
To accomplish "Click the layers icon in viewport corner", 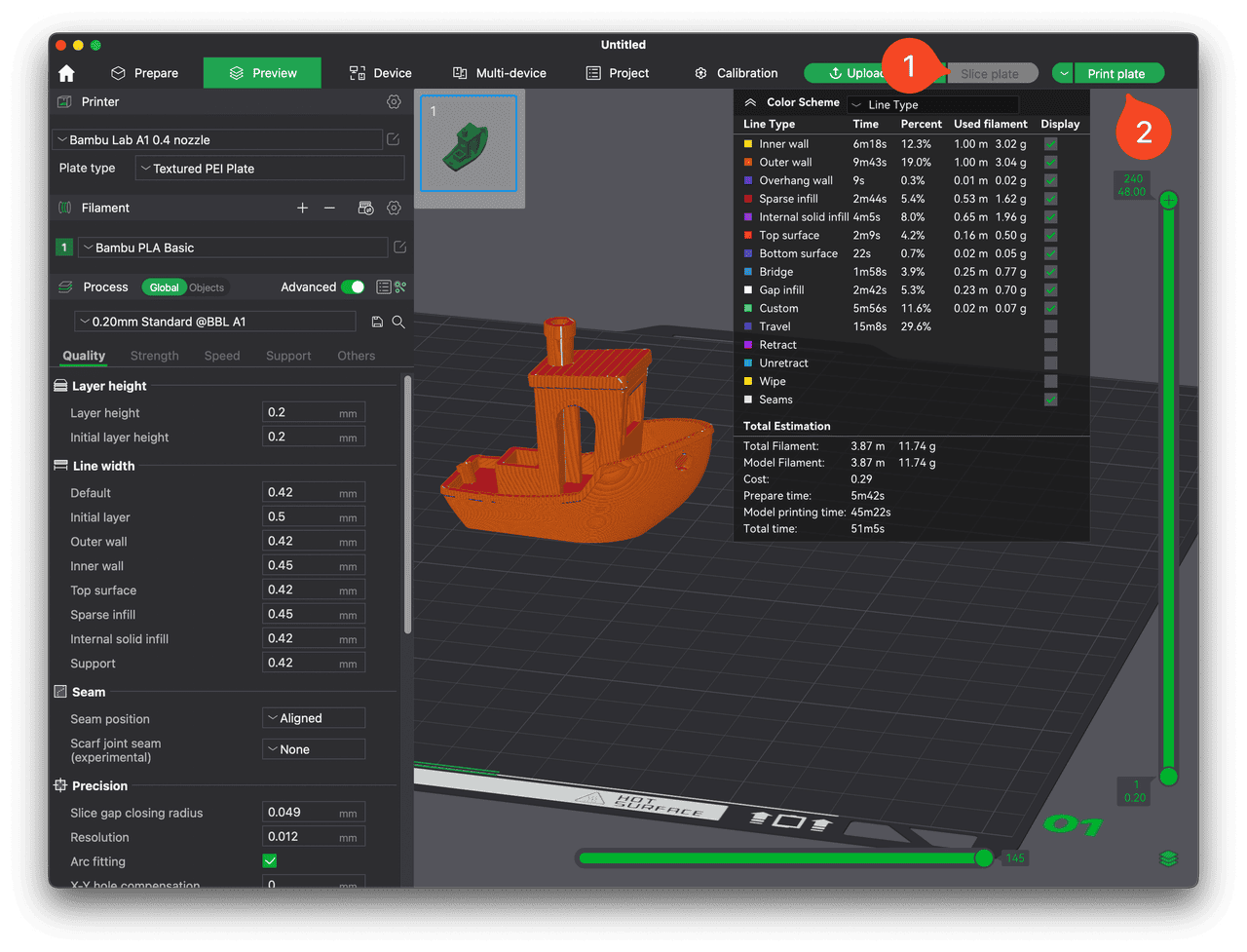I will coord(1169,858).
